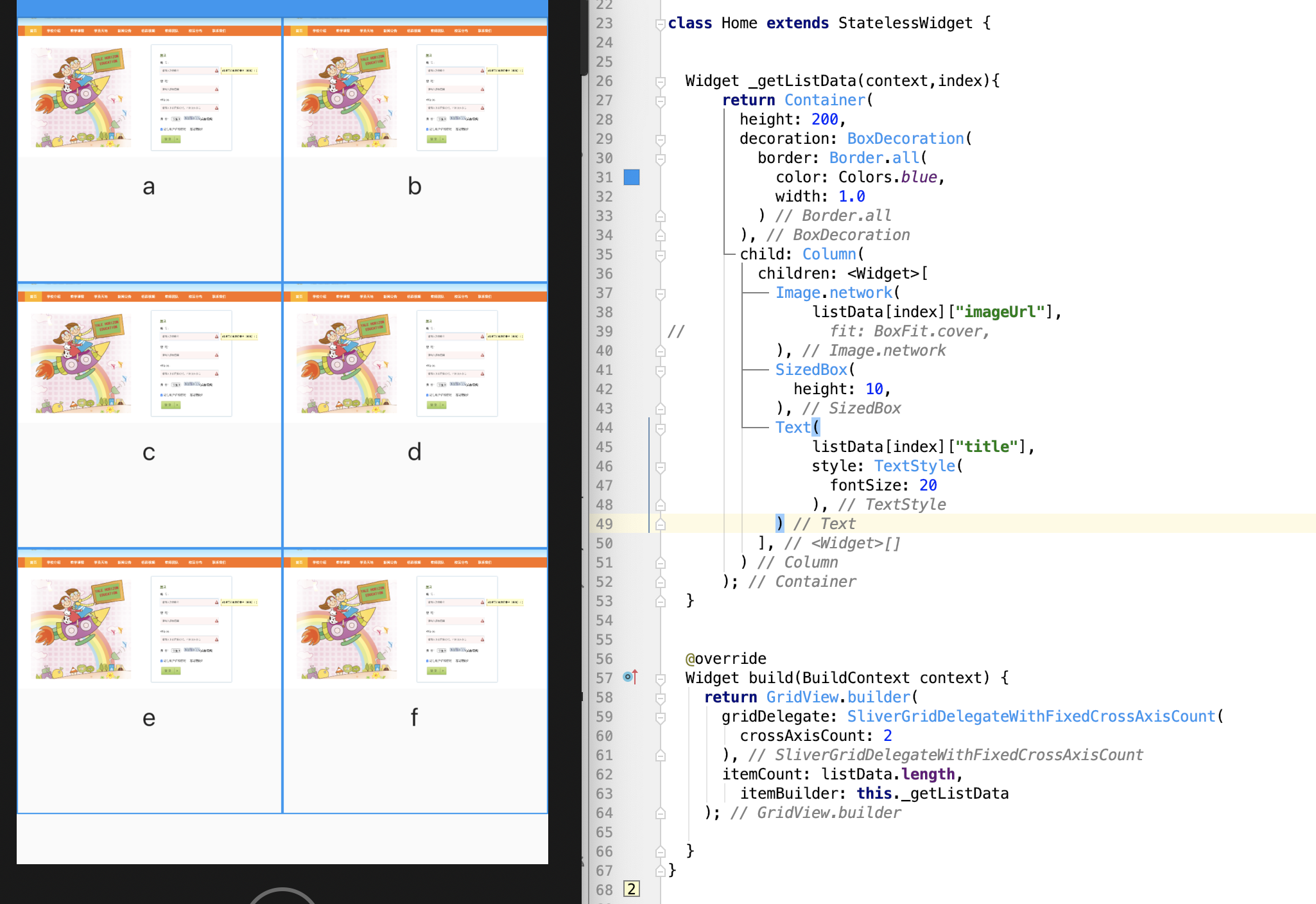Collapse the Column child block on line 35
The image size is (1316, 904).
pos(660,255)
